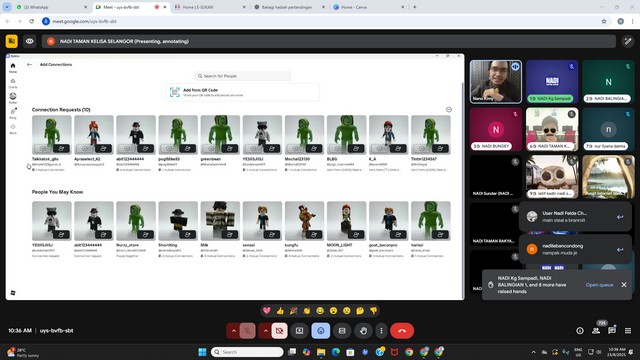Toggle the microphone mute button
Screen dimensions: 640x360
[247, 331]
